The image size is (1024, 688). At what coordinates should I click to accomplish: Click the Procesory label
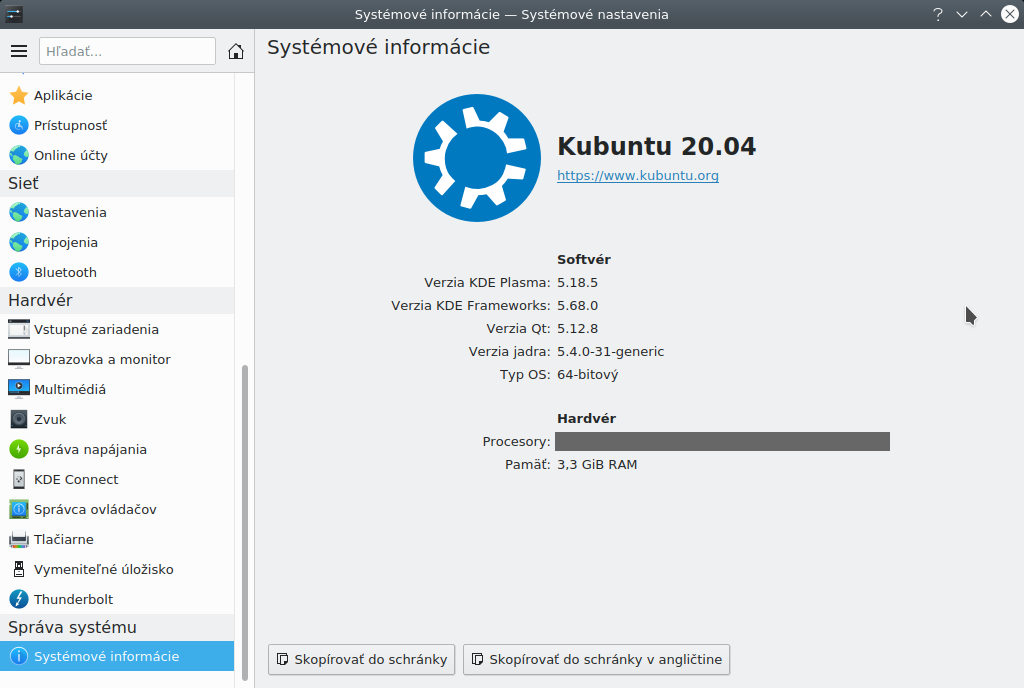(x=517, y=442)
